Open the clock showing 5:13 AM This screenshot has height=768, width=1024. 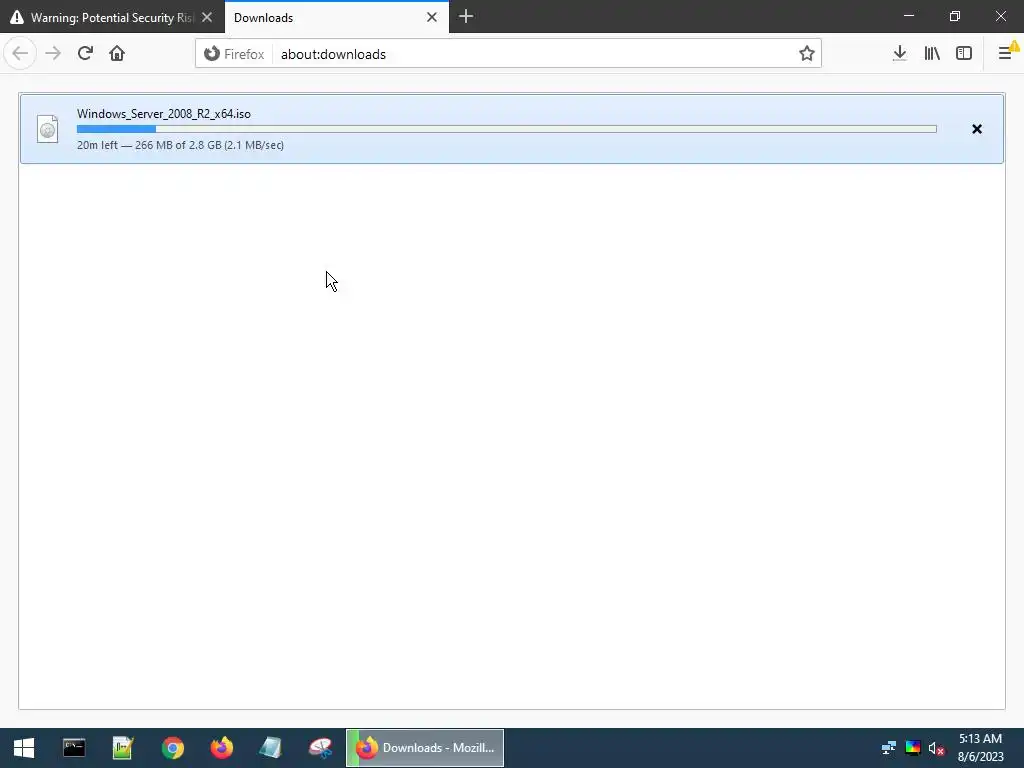click(980, 748)
